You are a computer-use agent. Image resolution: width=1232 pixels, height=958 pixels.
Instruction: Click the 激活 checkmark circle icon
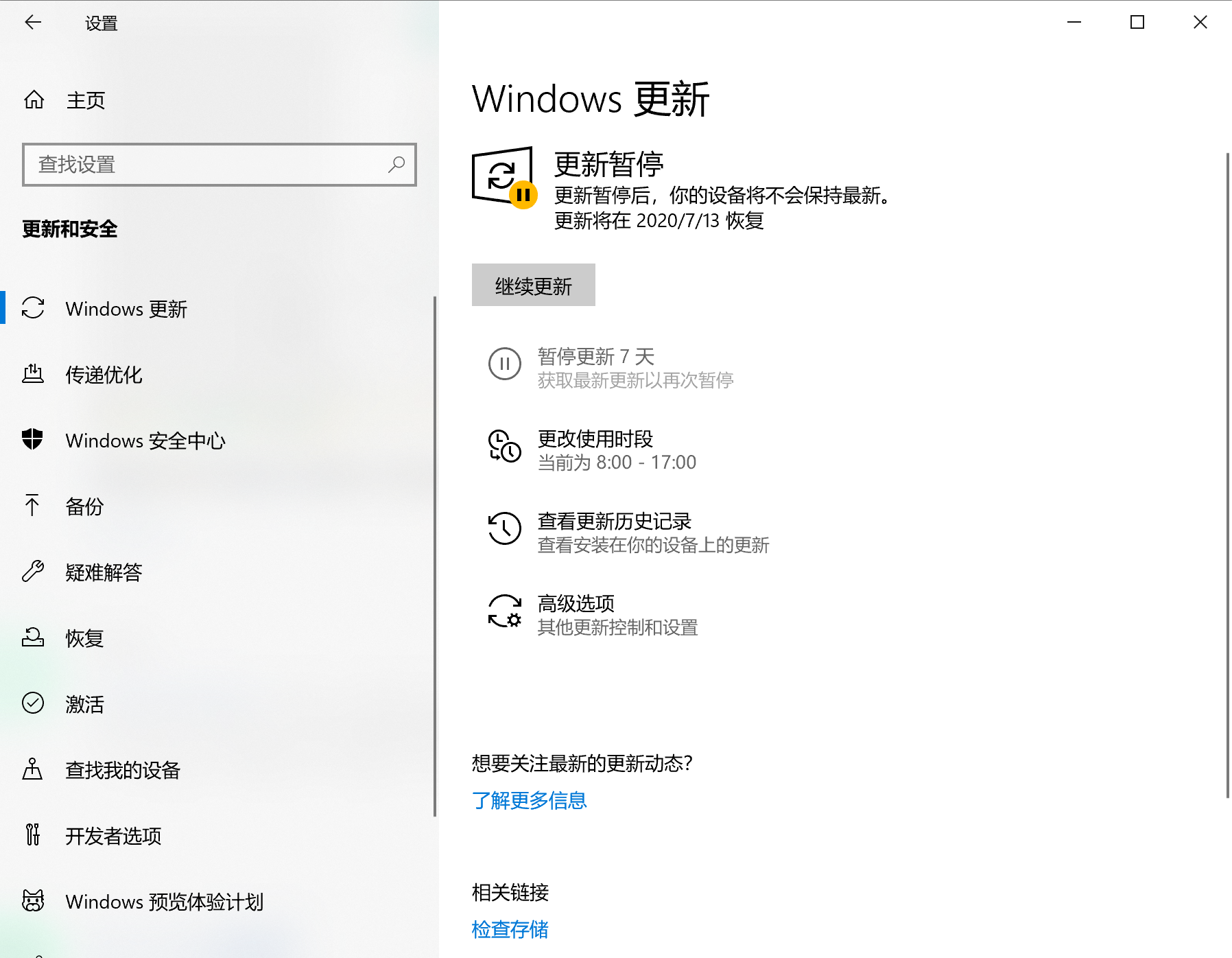coord(33,703)
